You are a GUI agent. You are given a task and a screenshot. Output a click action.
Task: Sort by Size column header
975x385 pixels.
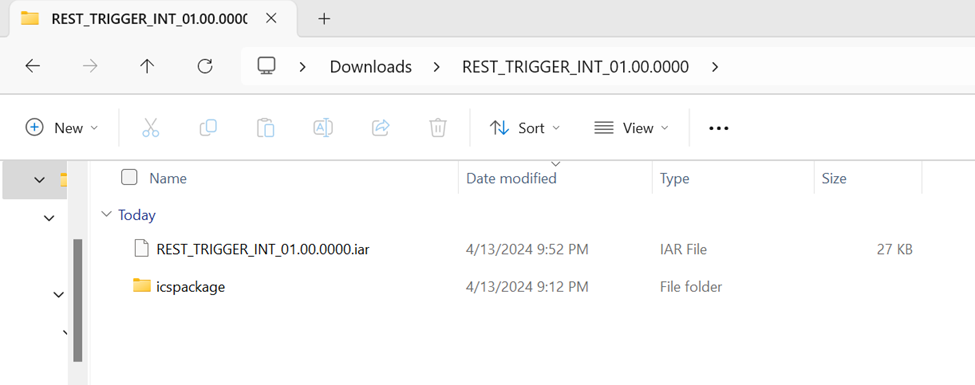tap(834, 179)
